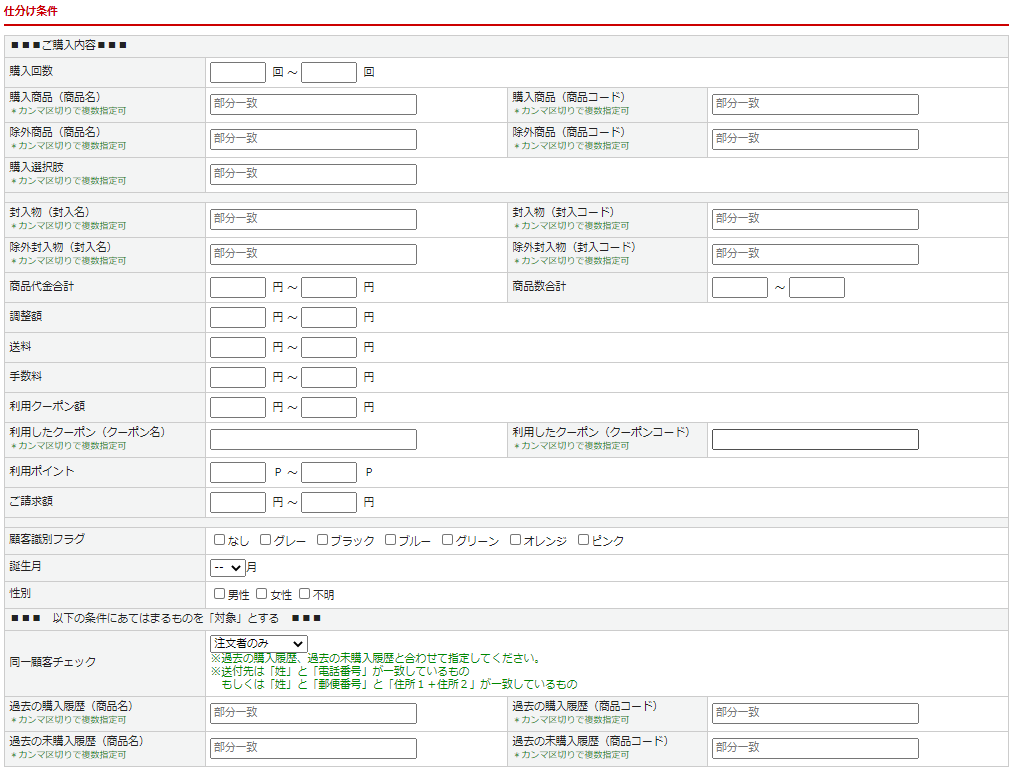Image resolution: width=1016 pixels, height=772 pixels.
Task: Check the オレンジ flag checkbox
Action: pos(516,540)
